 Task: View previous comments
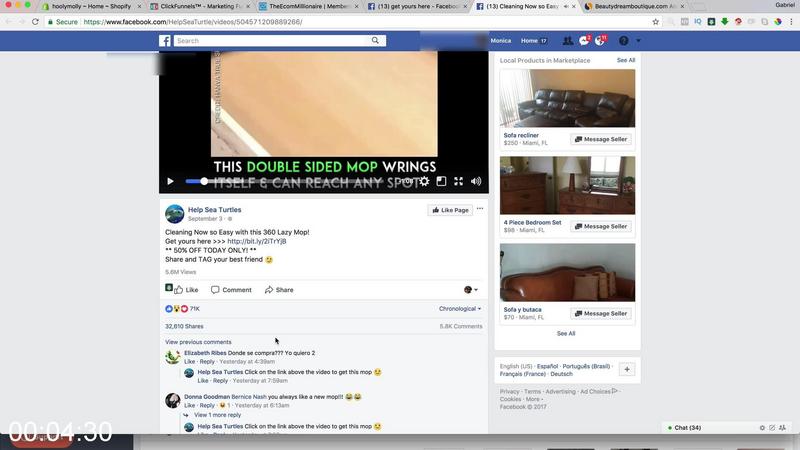(x=198, y=342)
